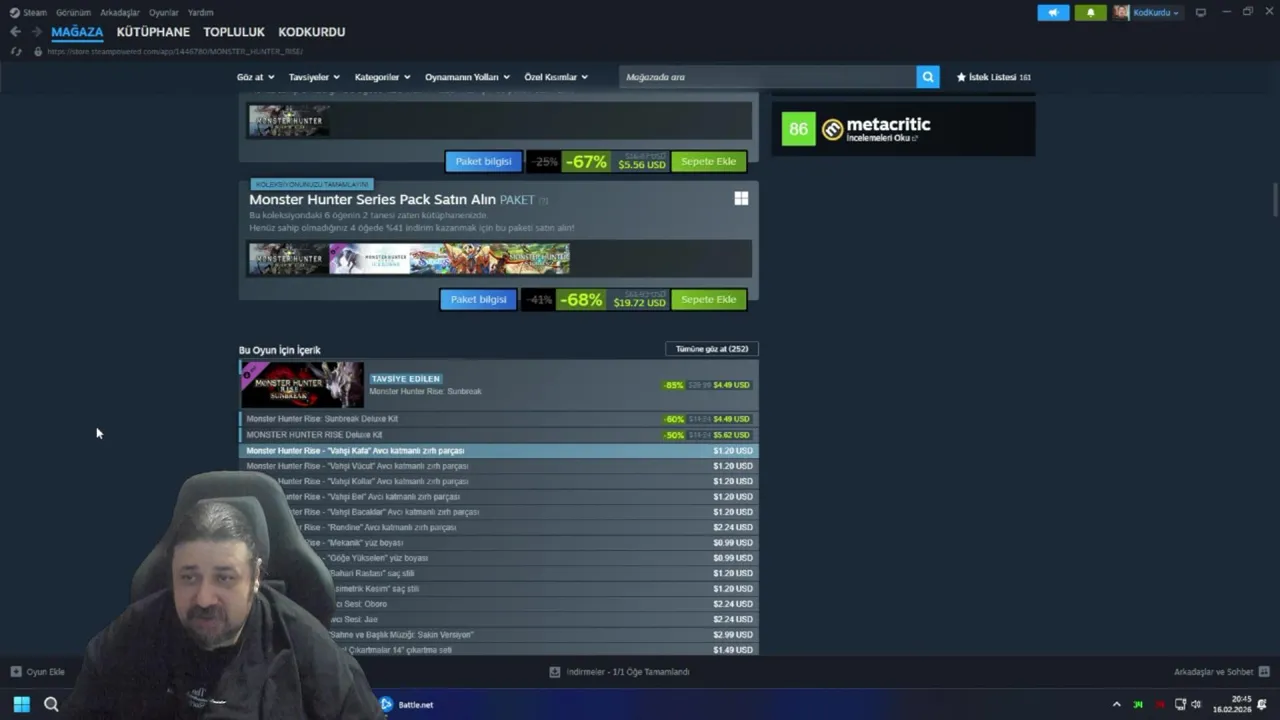Viewport: 1280px width, 720px height.
Task: Open friends and chat icon
Action: click(x=1264, y=672)
